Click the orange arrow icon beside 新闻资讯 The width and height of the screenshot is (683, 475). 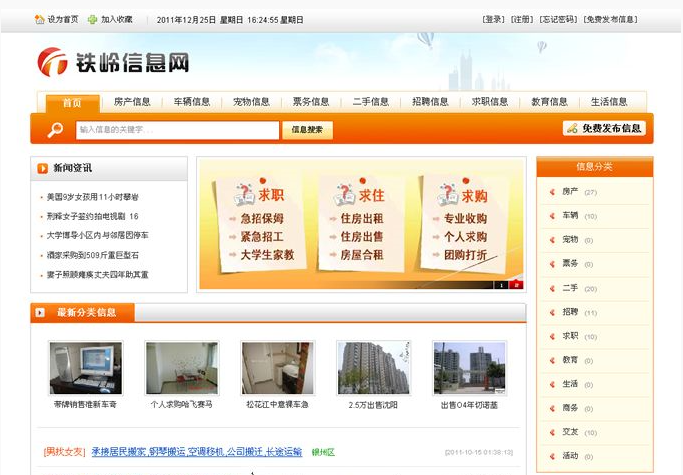point(42,168)
